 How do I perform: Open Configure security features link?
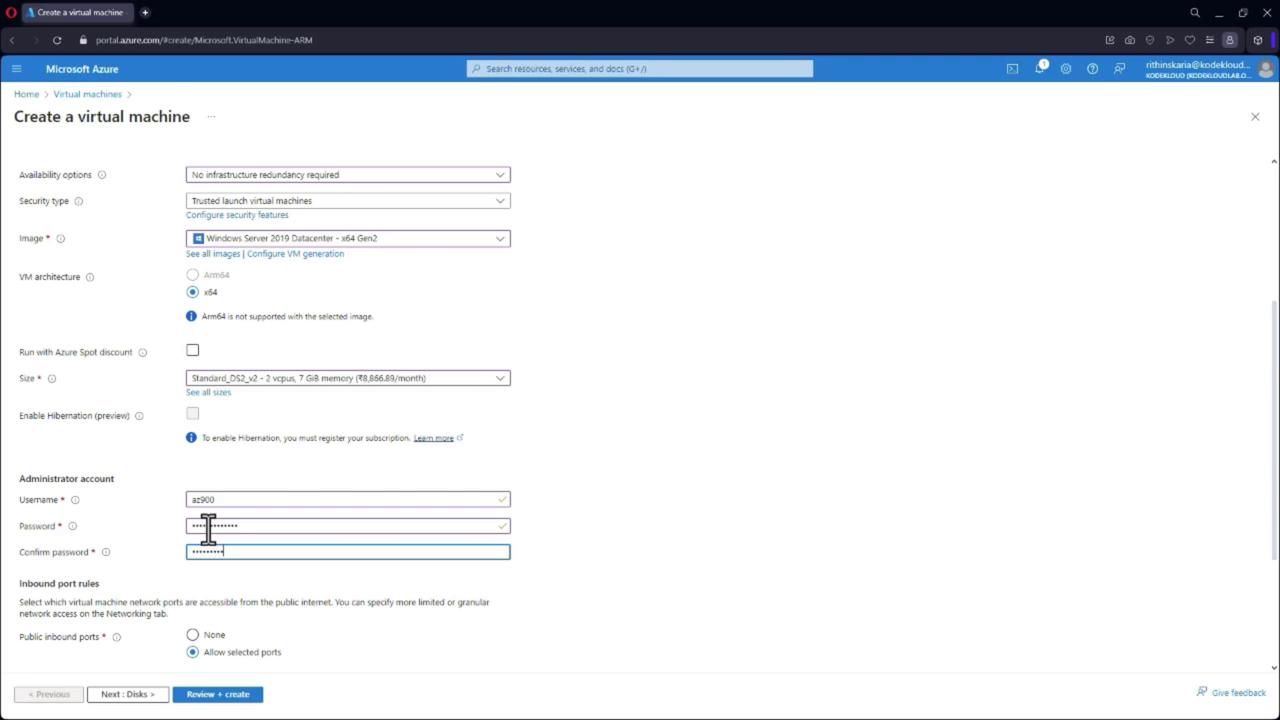click(x=237, y=215)
